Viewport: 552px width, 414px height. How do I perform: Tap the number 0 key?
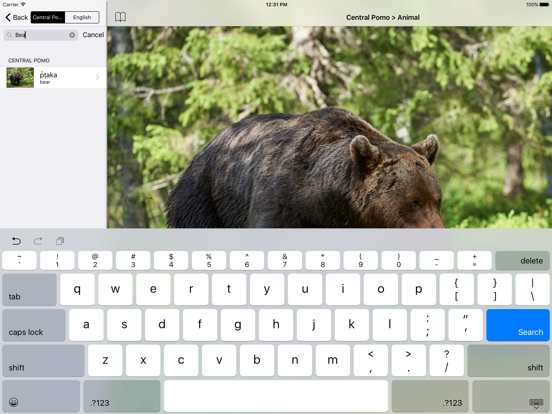(399, 261)
